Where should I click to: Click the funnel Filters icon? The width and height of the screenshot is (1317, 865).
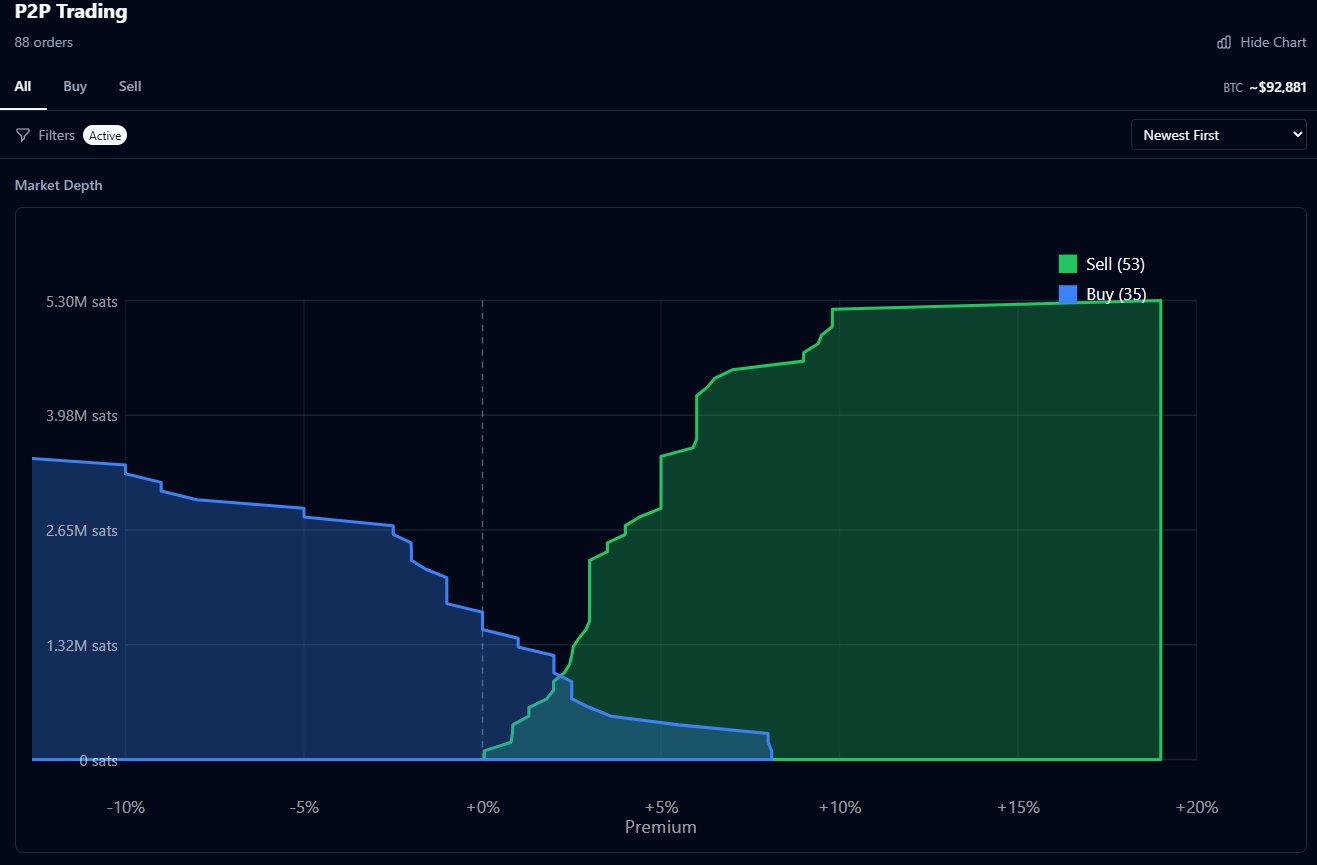coord(23,135)
